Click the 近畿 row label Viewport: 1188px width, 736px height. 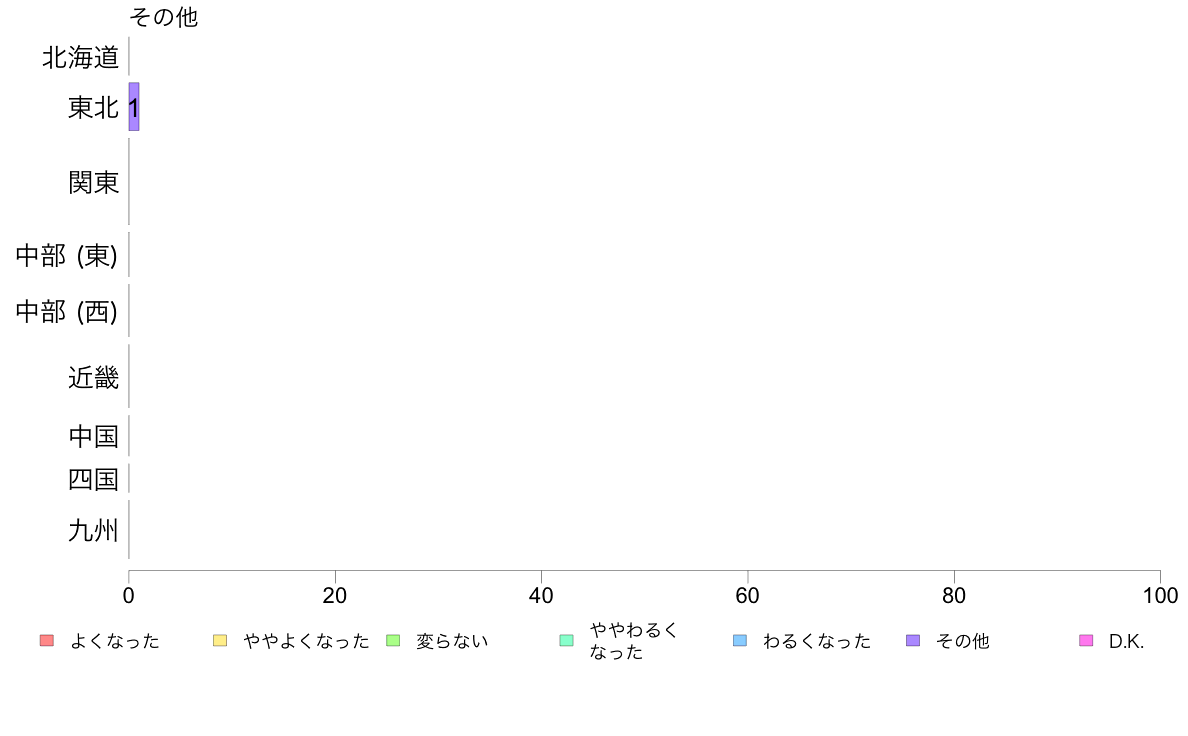(93, 377)
